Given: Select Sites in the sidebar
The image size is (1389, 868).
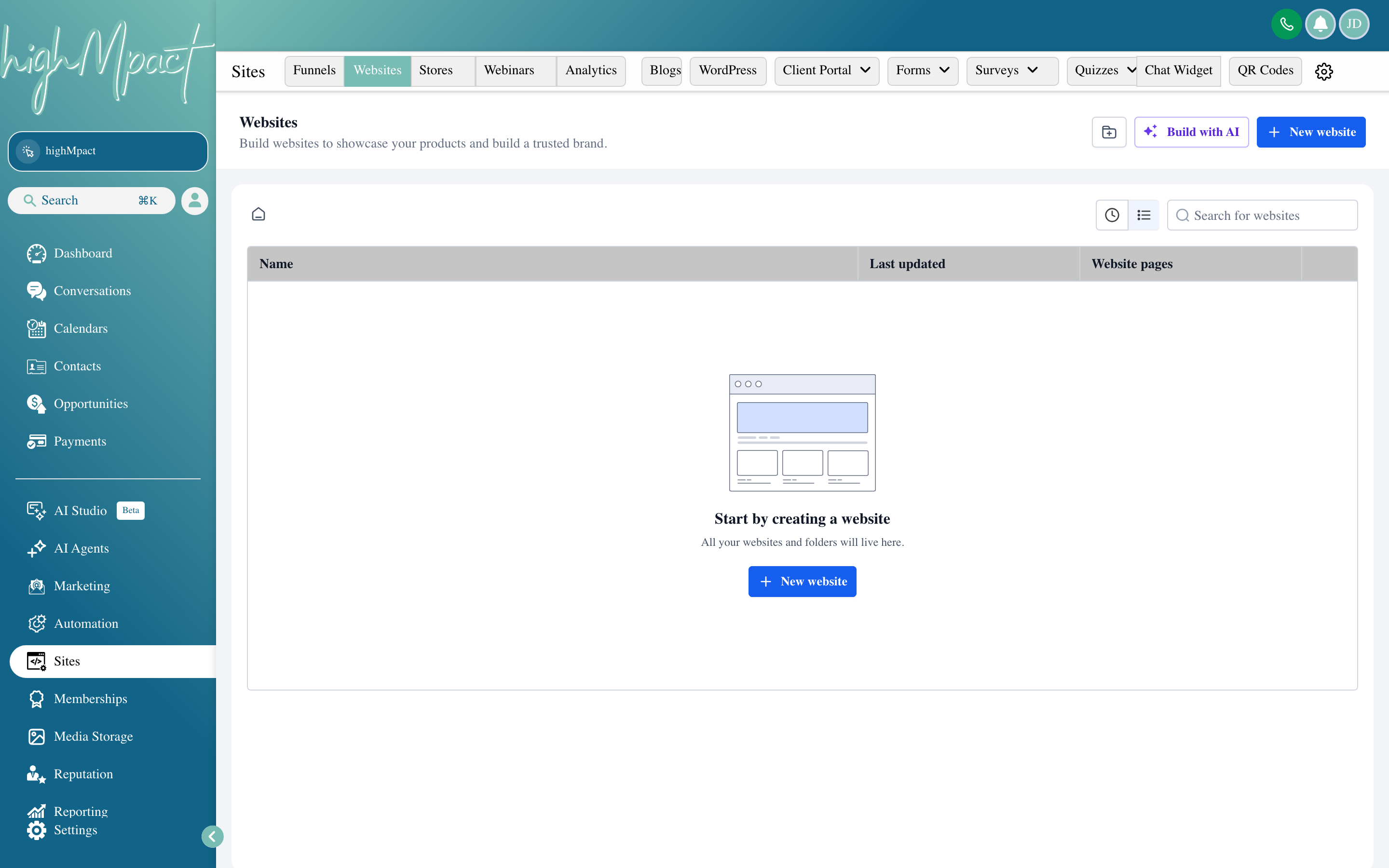Looking at the screenshot, I should point(113,661).
